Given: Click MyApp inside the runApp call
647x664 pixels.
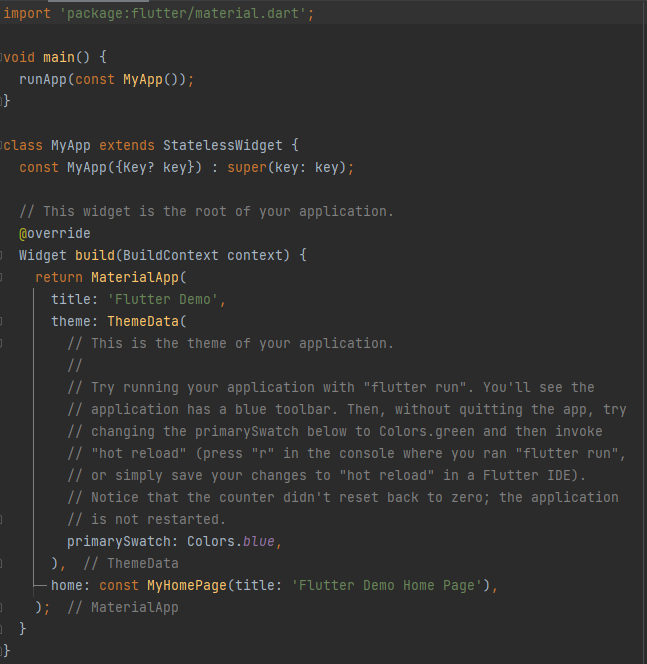Looking at the screenshot, I should tap(143, 79).
